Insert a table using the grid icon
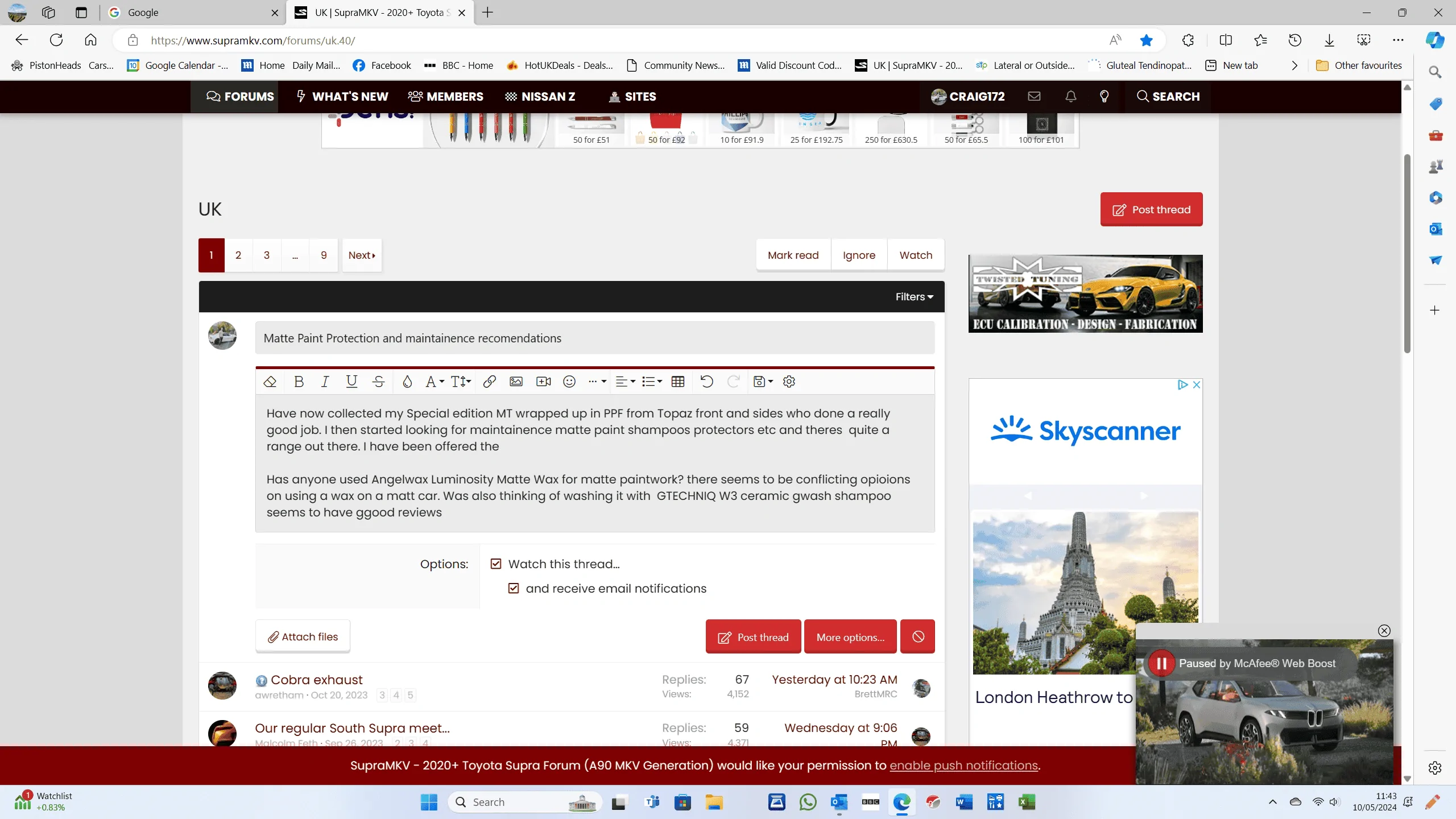This screenshot has height=819, width=1456. click(677, 382)
